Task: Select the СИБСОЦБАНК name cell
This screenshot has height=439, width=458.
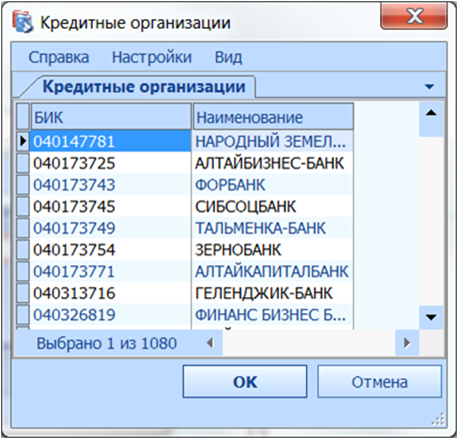Action: coord(273,206)
